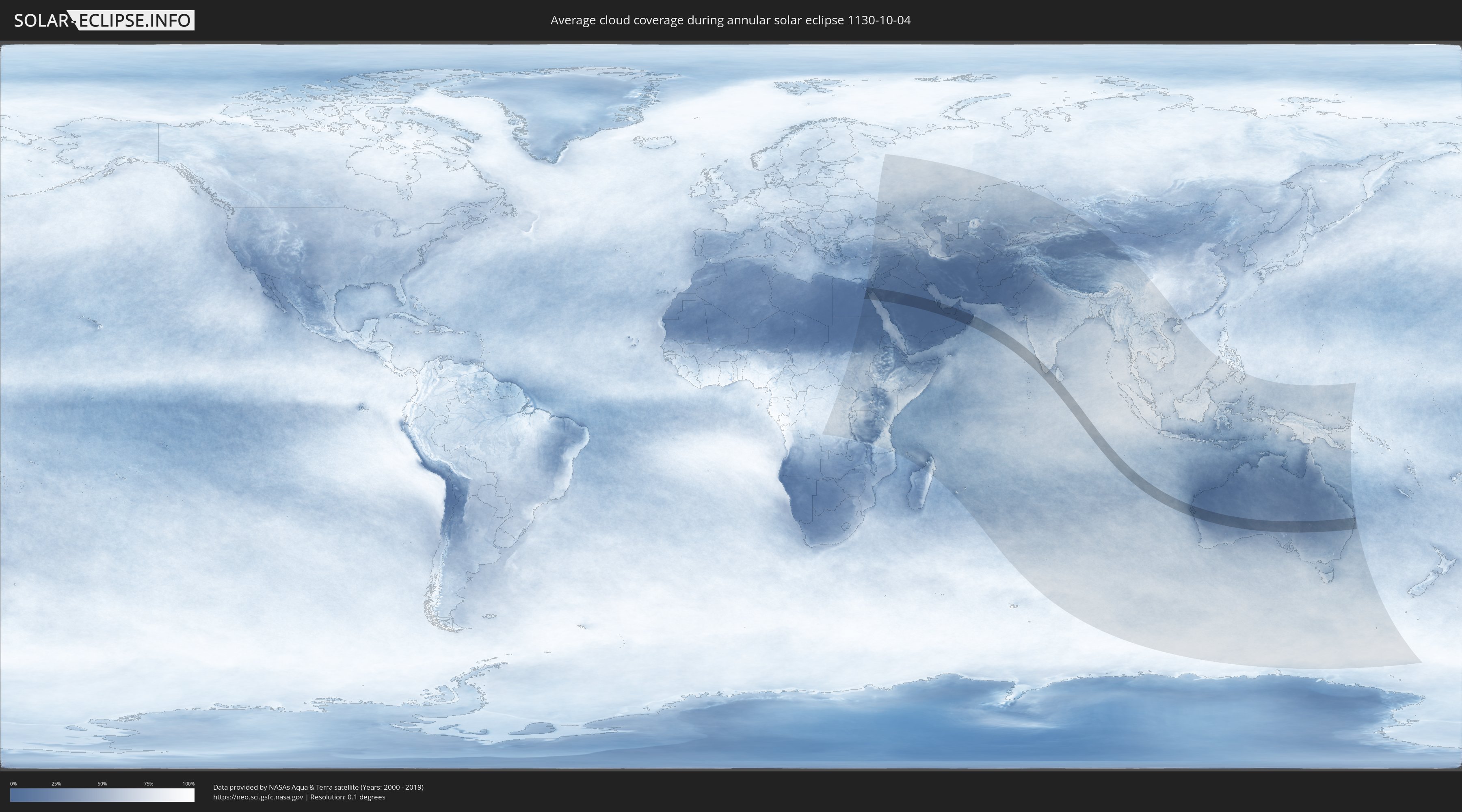Image resolution: width=1462 pixels, height=812 pixels.
Task: Click the neo.sci.gsfc.nasa.gov URL text
Action: (x=258, y=797)
